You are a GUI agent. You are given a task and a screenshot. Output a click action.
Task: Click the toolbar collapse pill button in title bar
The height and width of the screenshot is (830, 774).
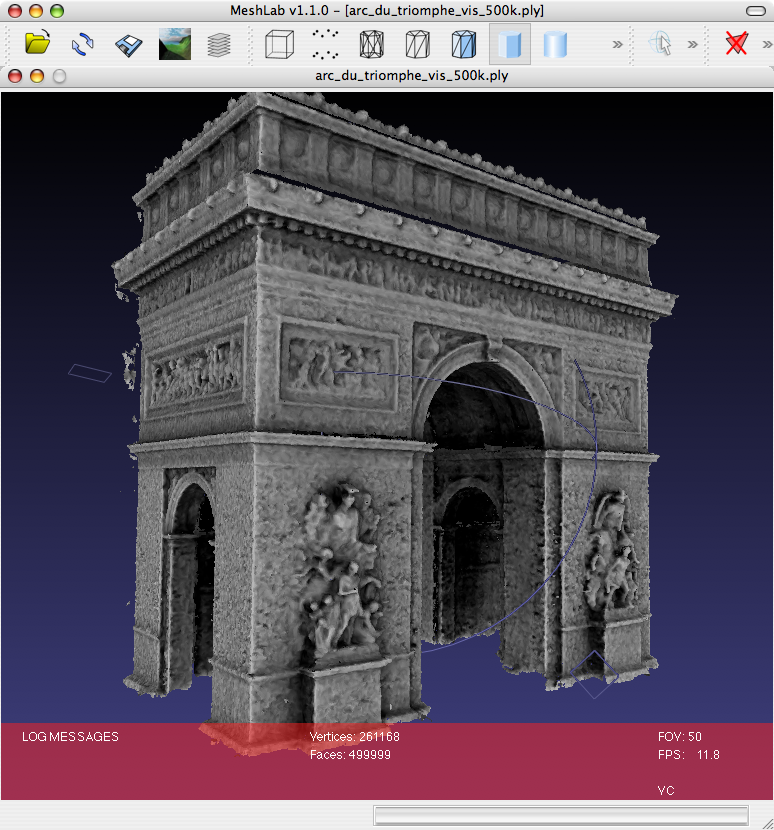coord(757,10)
